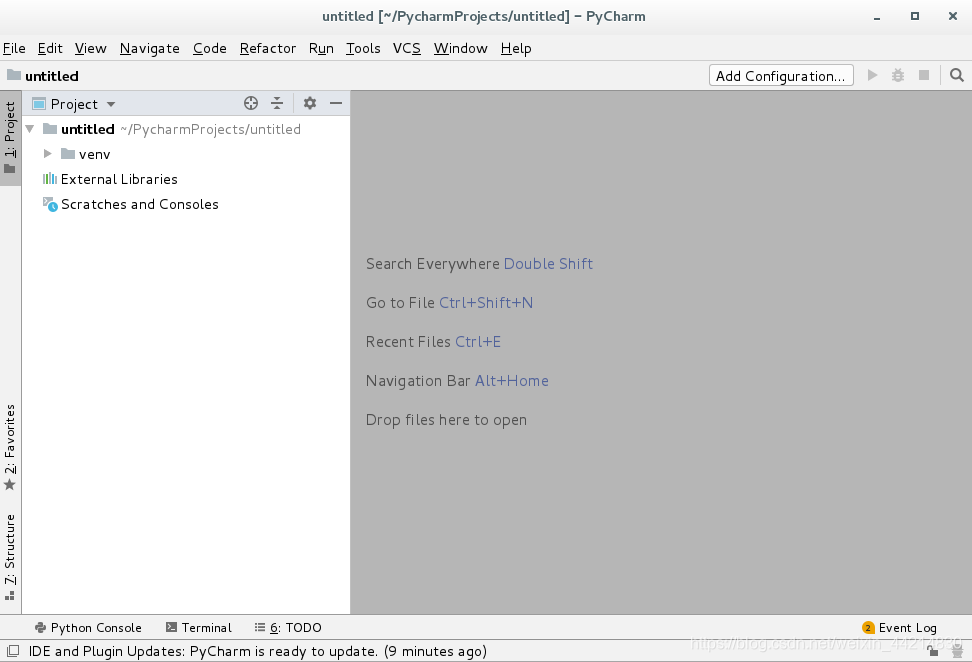This screenshot has height=662, width=972.
Task: Click the Double Shift shortcut hint
Action: (x=548, y=263)
